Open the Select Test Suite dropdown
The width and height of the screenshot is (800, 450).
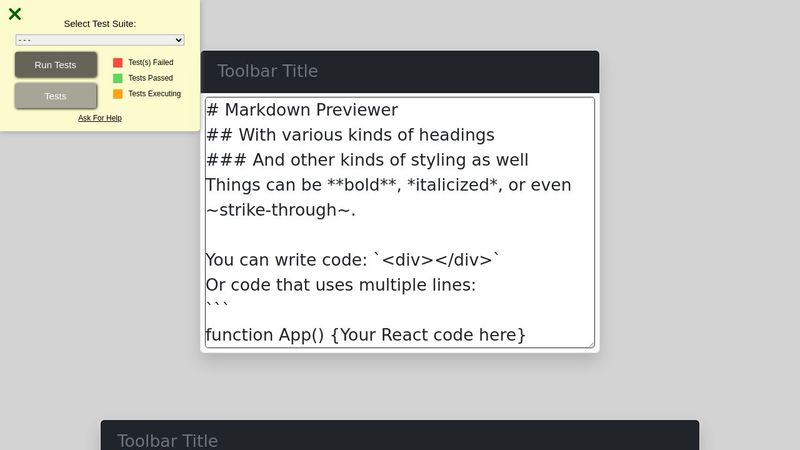click(x=99, y=40)
